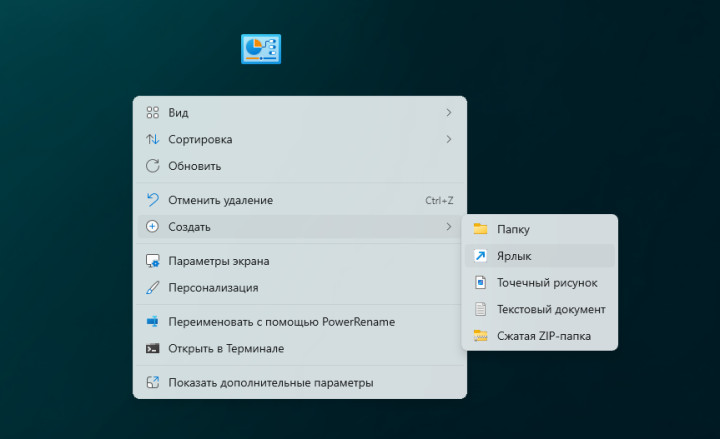Open Показать дополнительные параметры
This screenshot has width=720, height=439.
(270, 383)
